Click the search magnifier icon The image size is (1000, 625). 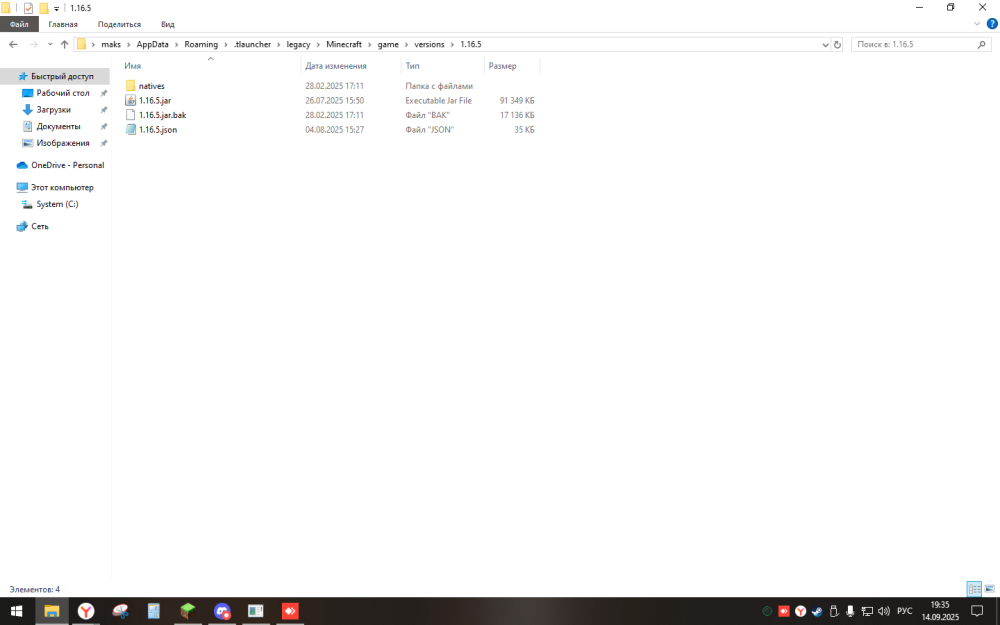point(982,45)
